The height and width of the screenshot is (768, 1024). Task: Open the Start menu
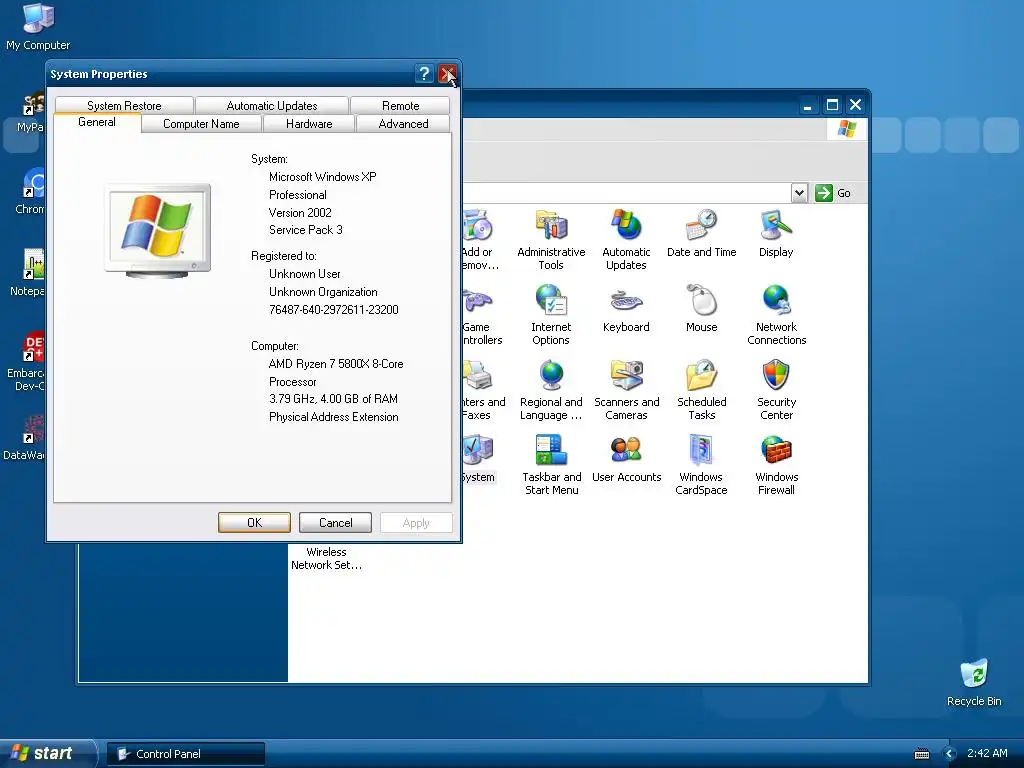47,753
